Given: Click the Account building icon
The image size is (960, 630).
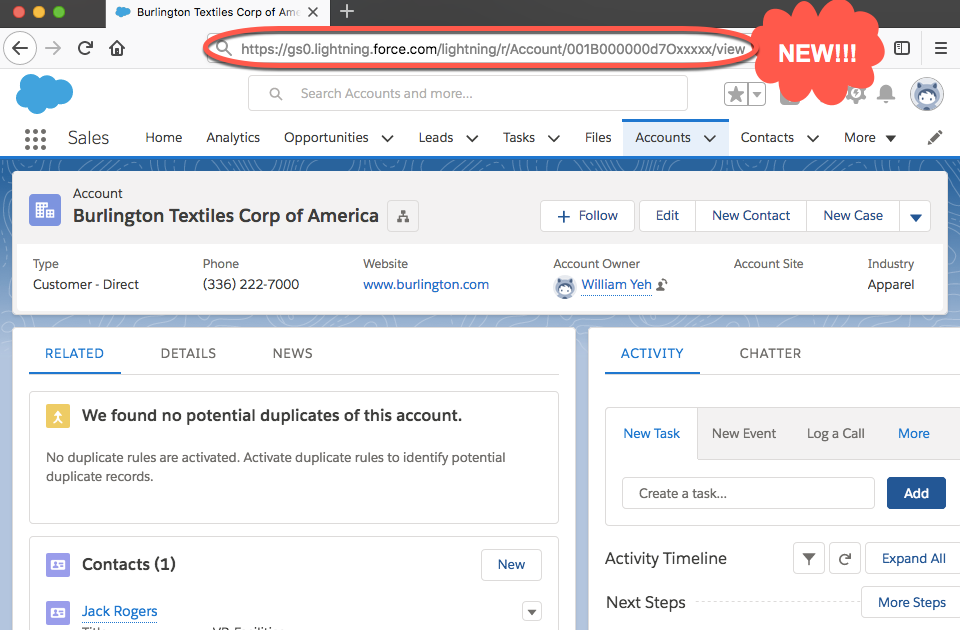Looking at the screenshot, I should [x=45, y=210].
